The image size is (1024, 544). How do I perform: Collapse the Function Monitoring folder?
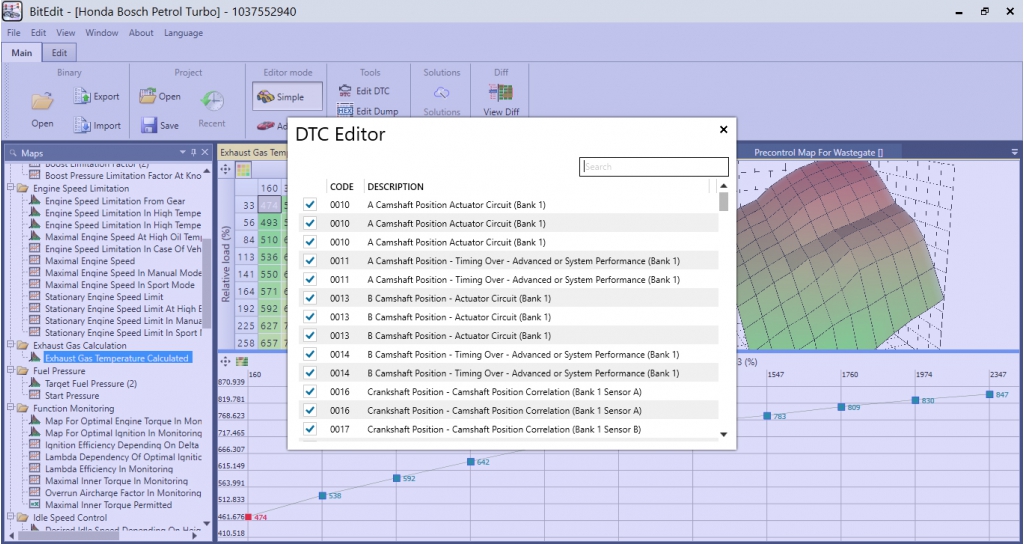[10, 408]
